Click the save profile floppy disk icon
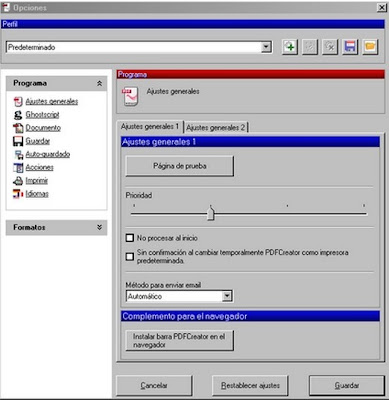Image resolution: width=389 pixels, height=400 pixels. pos(350,47)
